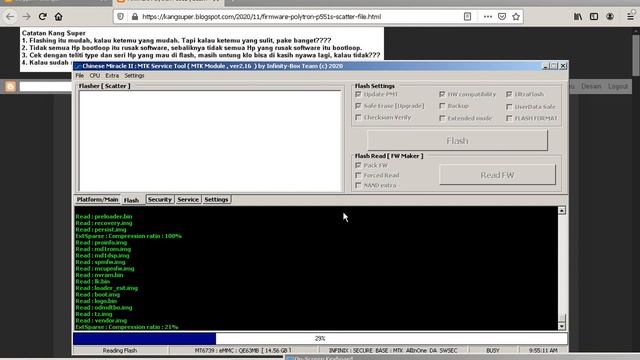Toggle HW compatibility checkbox
This screenshot has height=360, width=640.
pos(442,94)
